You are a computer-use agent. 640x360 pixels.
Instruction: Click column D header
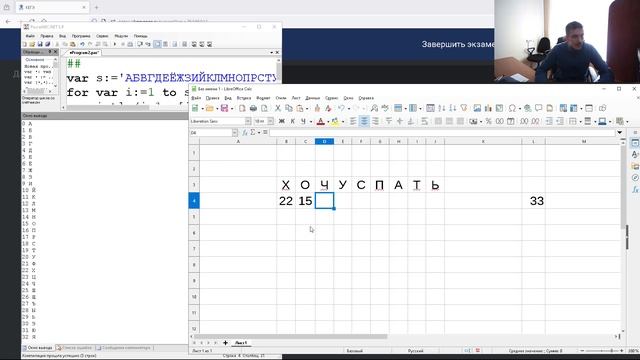pos(324,141)
